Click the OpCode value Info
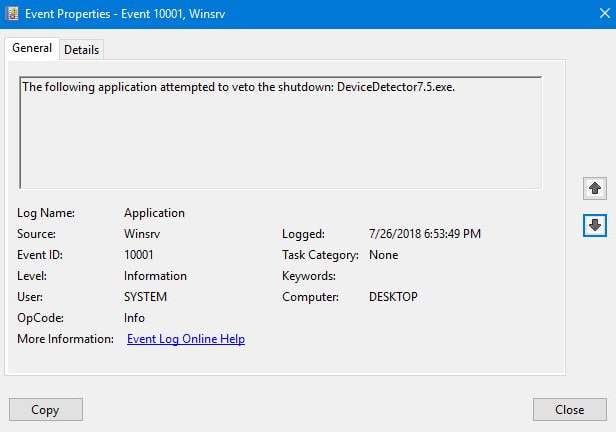 [x=134, y=318]
